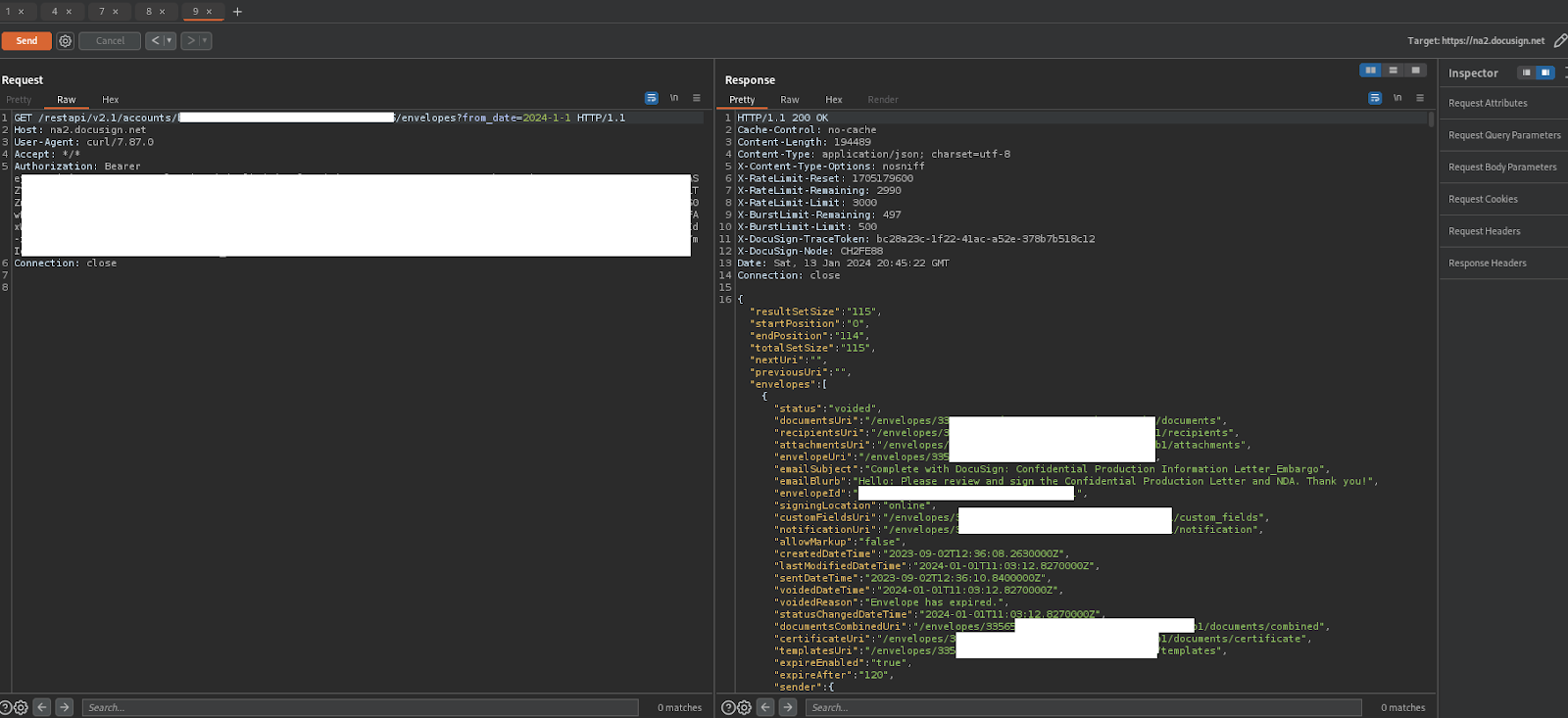1568x718 pixels.
Task: Switch to Repeater tab 1
Action: [8, 12]
